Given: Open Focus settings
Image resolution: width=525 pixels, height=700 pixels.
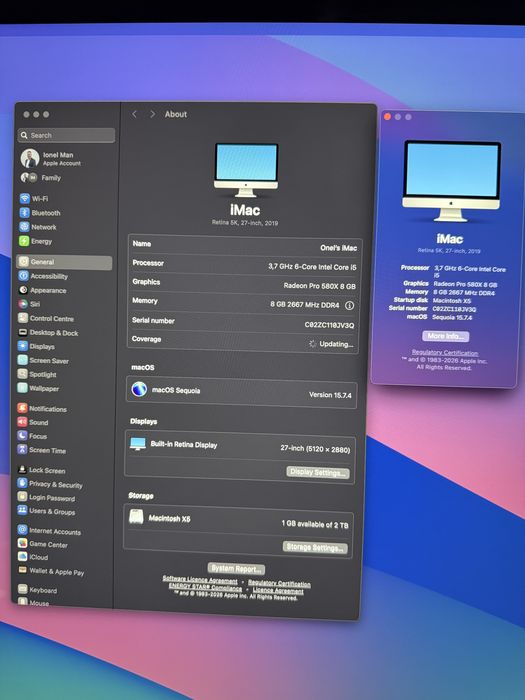Looking at the screenshot, I should pyautogui.click(x=33, y=436).
